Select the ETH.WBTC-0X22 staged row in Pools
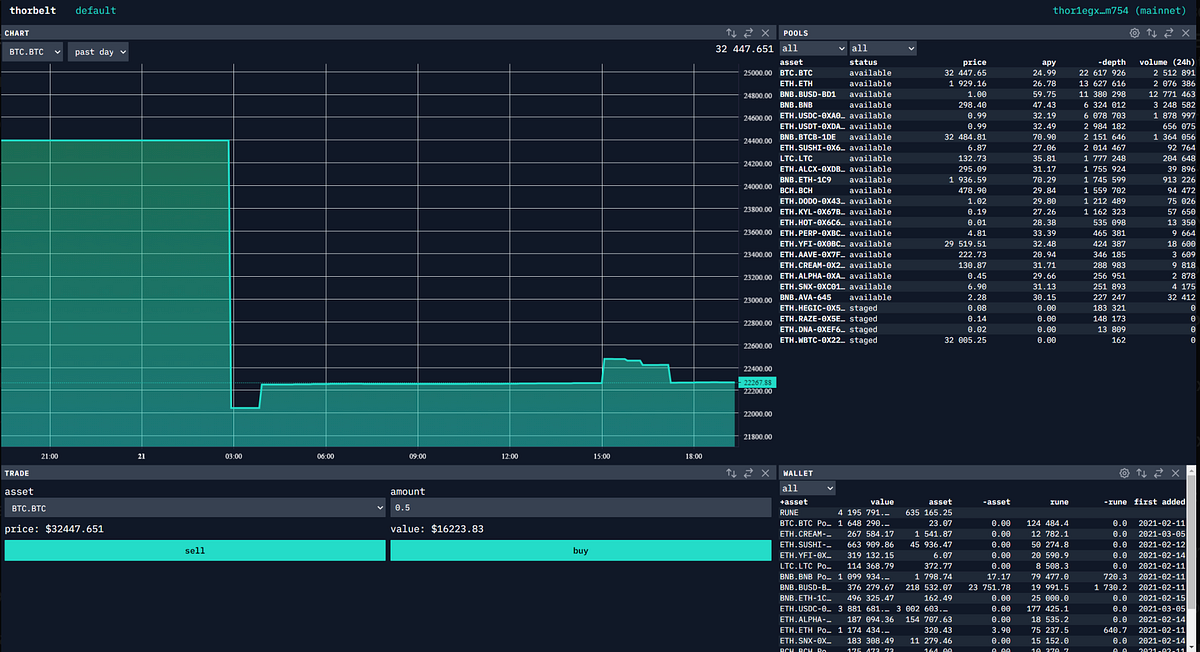 pyautogui.click(x=988, y=340)
